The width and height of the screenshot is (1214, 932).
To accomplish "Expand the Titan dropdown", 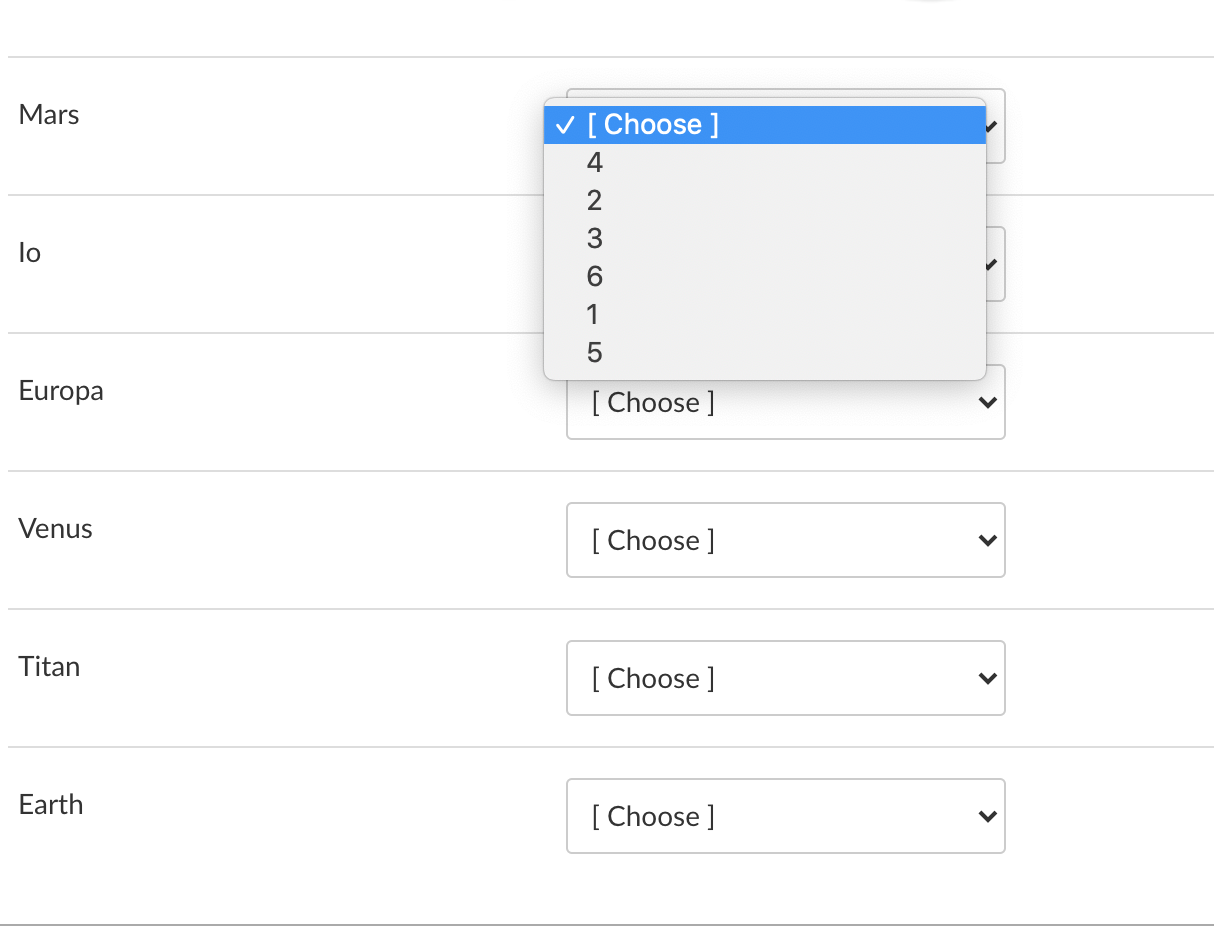I will coord(785,678).
